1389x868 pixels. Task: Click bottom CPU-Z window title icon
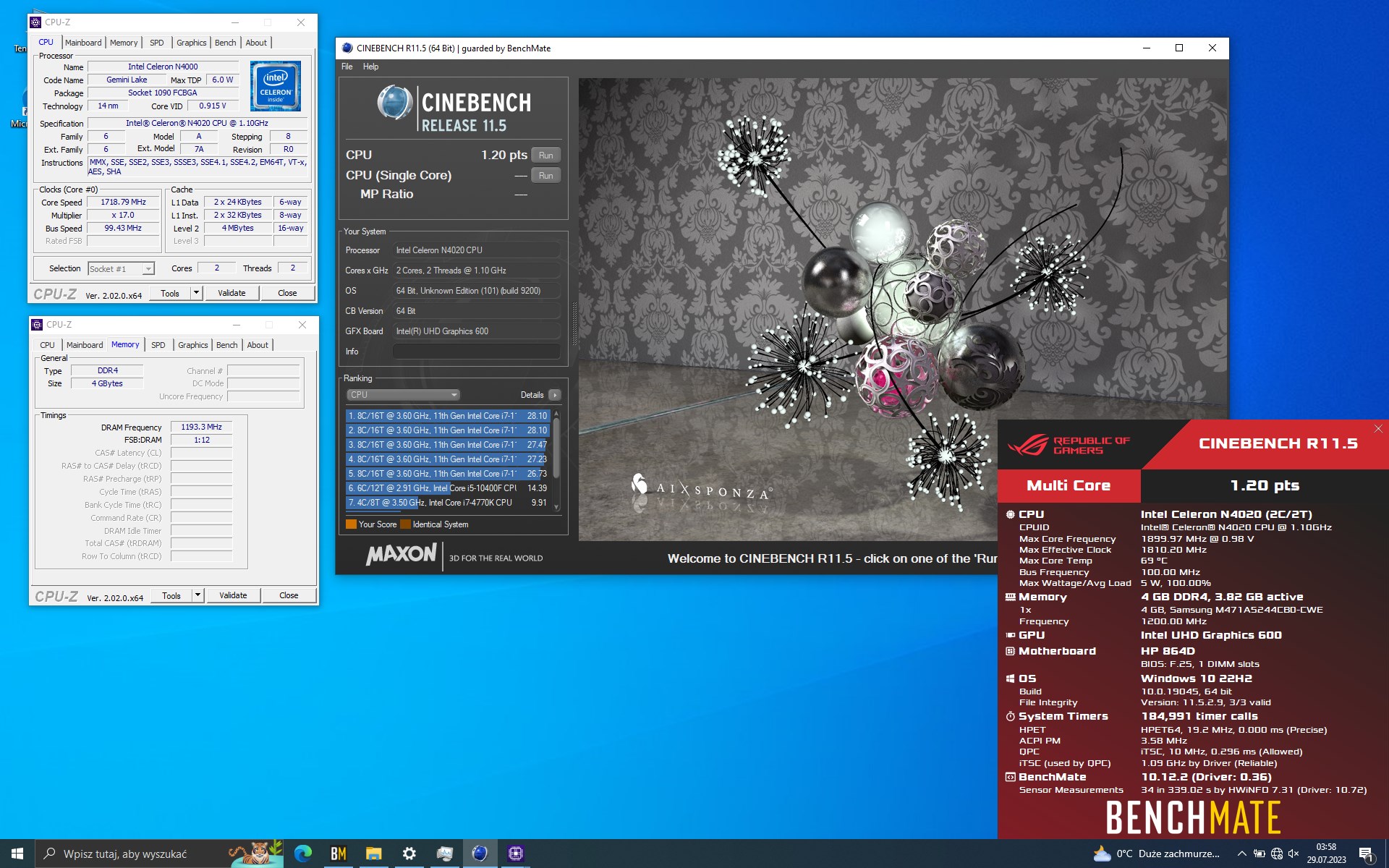(x=38, y=325)
